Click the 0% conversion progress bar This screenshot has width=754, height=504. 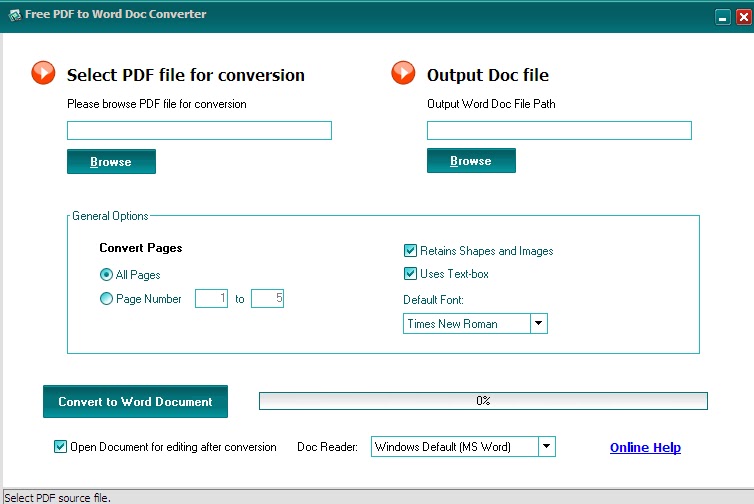483,401
